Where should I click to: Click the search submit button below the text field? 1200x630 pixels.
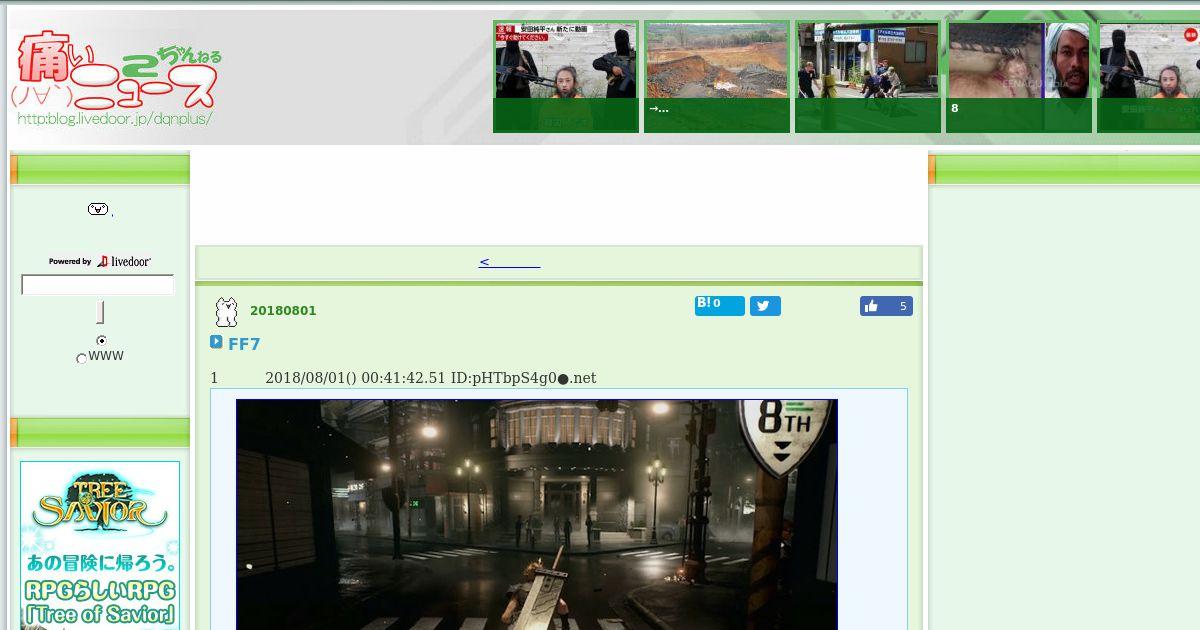pos(100,312)
